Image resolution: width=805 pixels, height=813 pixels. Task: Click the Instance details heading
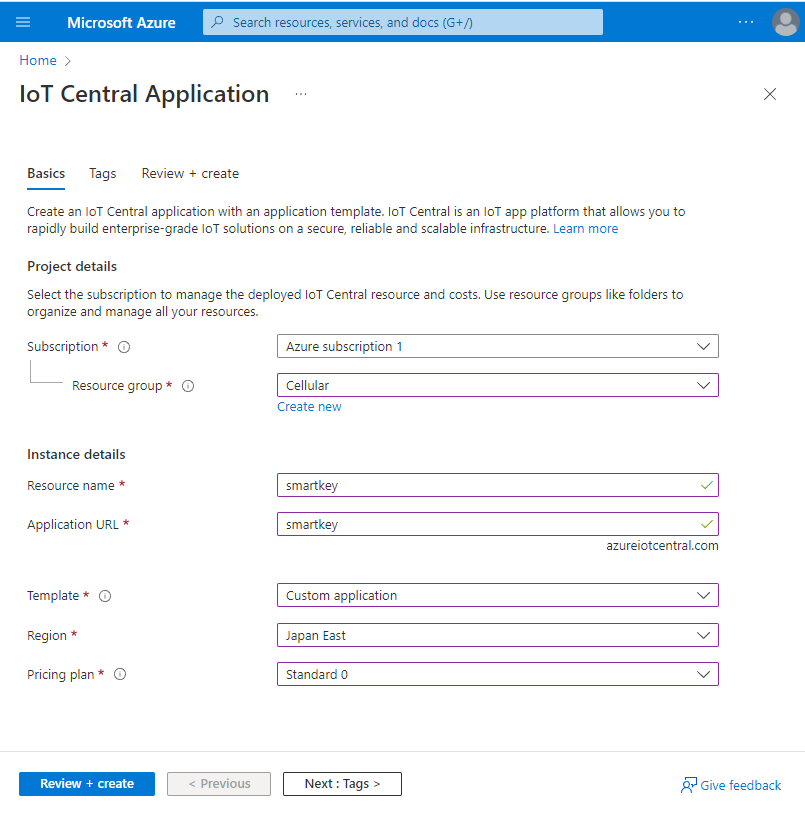tap(76, 454)
